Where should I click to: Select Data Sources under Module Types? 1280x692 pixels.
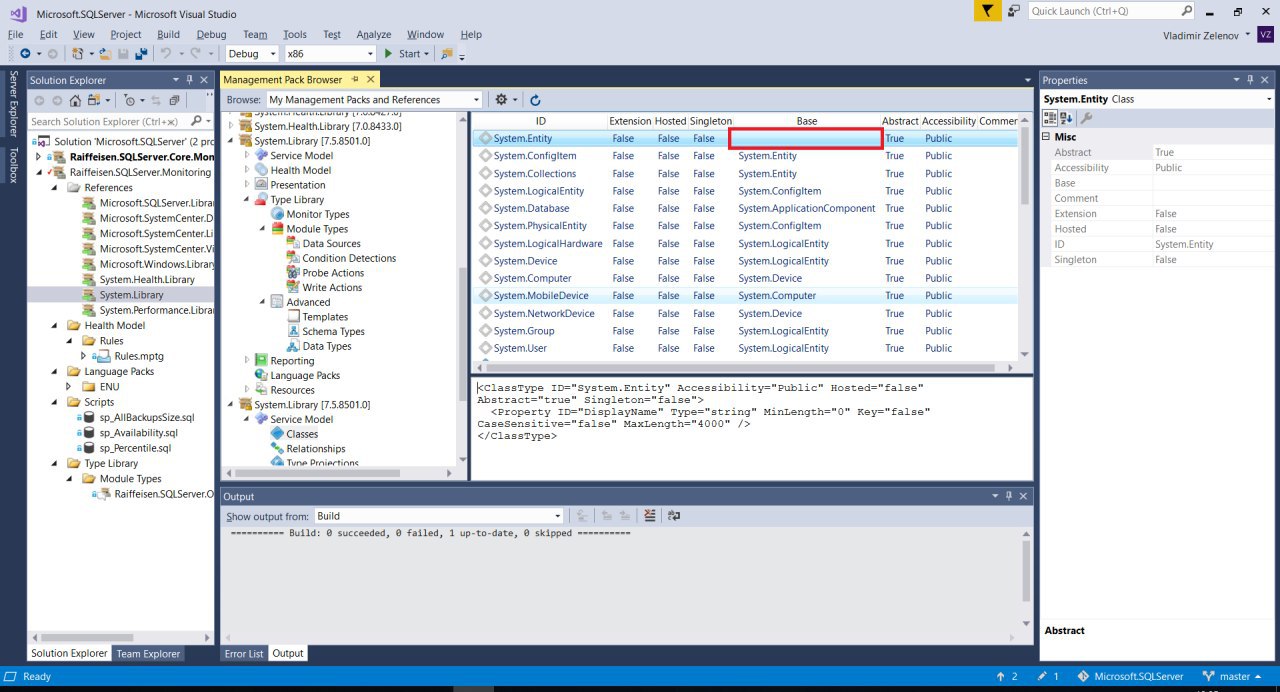click(331, 244)
